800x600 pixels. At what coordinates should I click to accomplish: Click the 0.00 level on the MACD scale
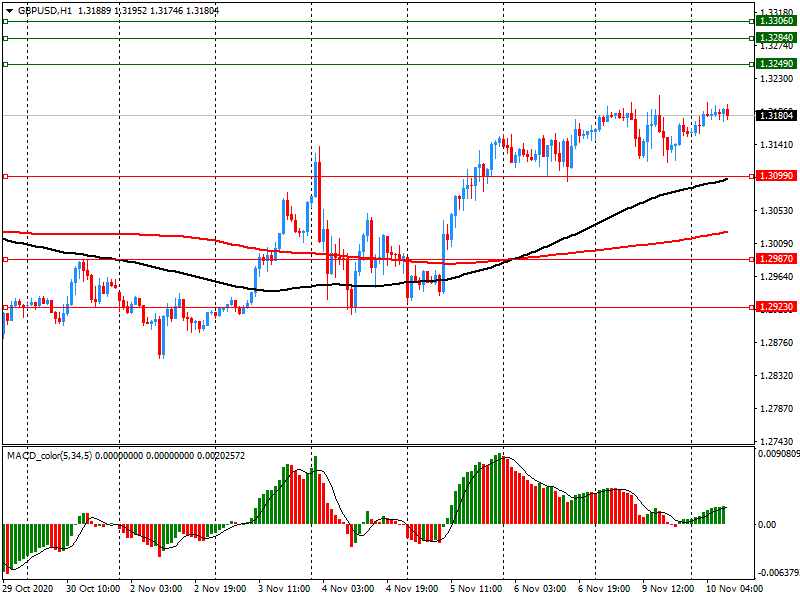tap(768, 524)
